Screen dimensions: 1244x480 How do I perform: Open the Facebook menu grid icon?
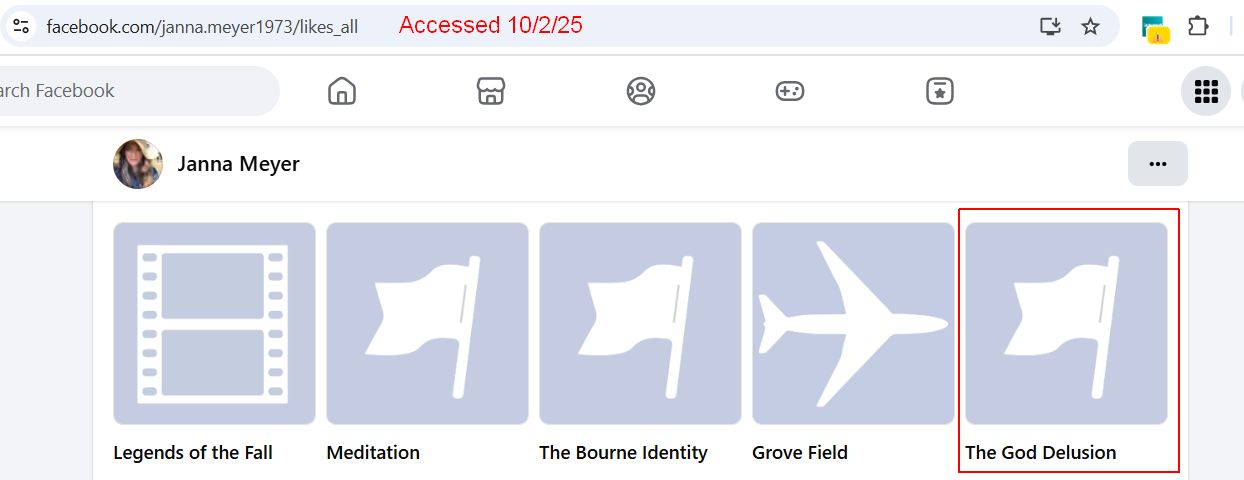1206,91
